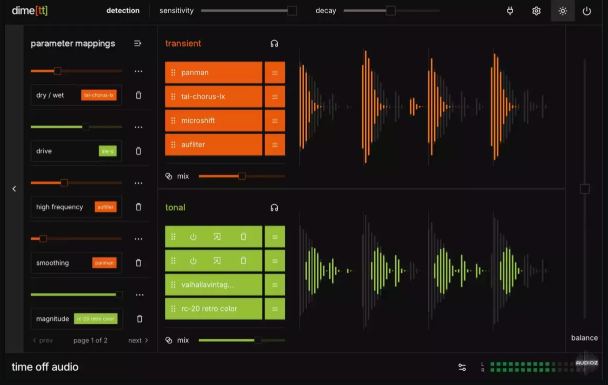Screen dimensions: 608x385
Task: Open settings gear icon
Action: [x=536, y=11]
